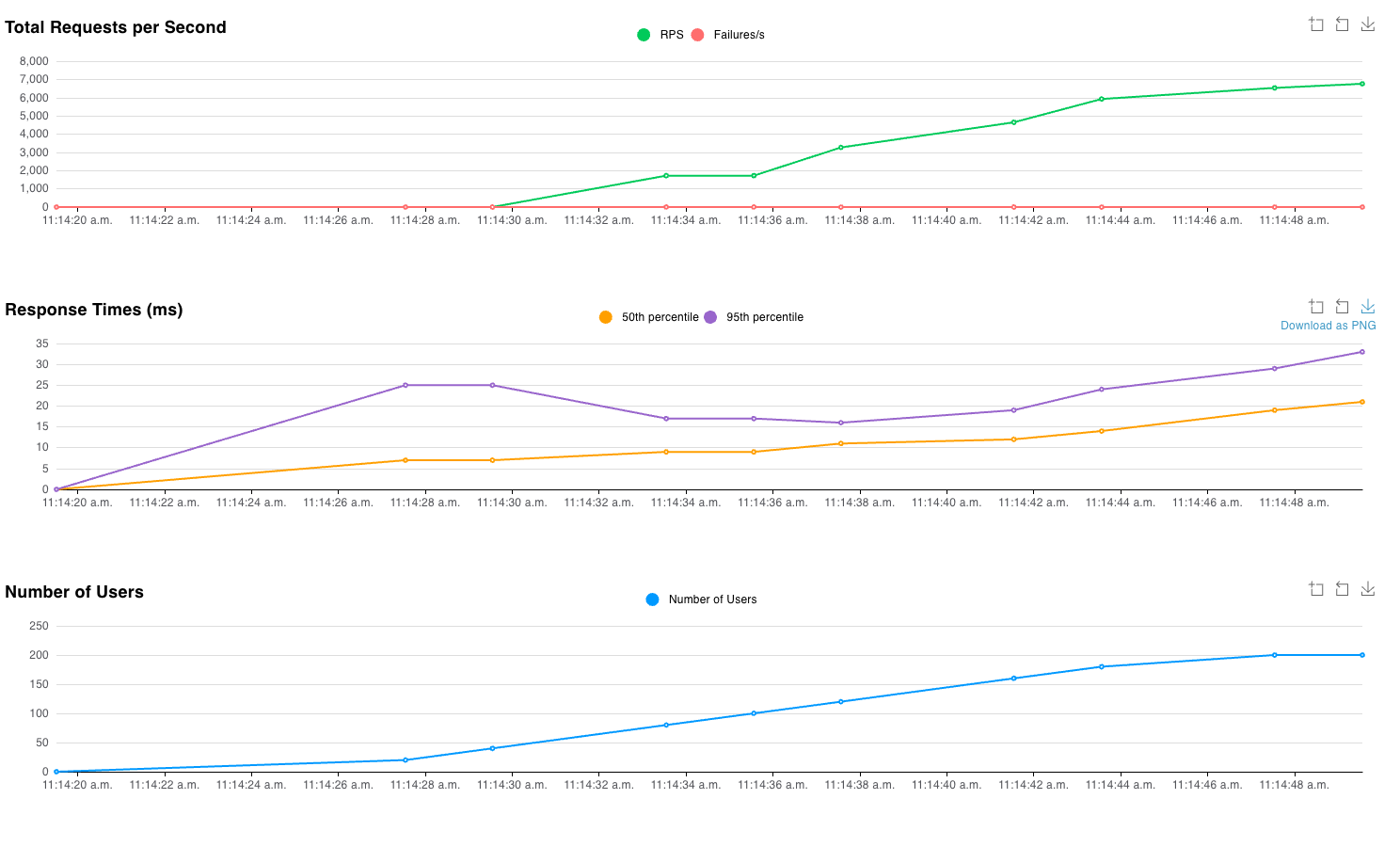1400x847 pixels.
Task: Click '11:14:48 a.m.' under Number of Users chart
Action: (x=1295, y=785)
